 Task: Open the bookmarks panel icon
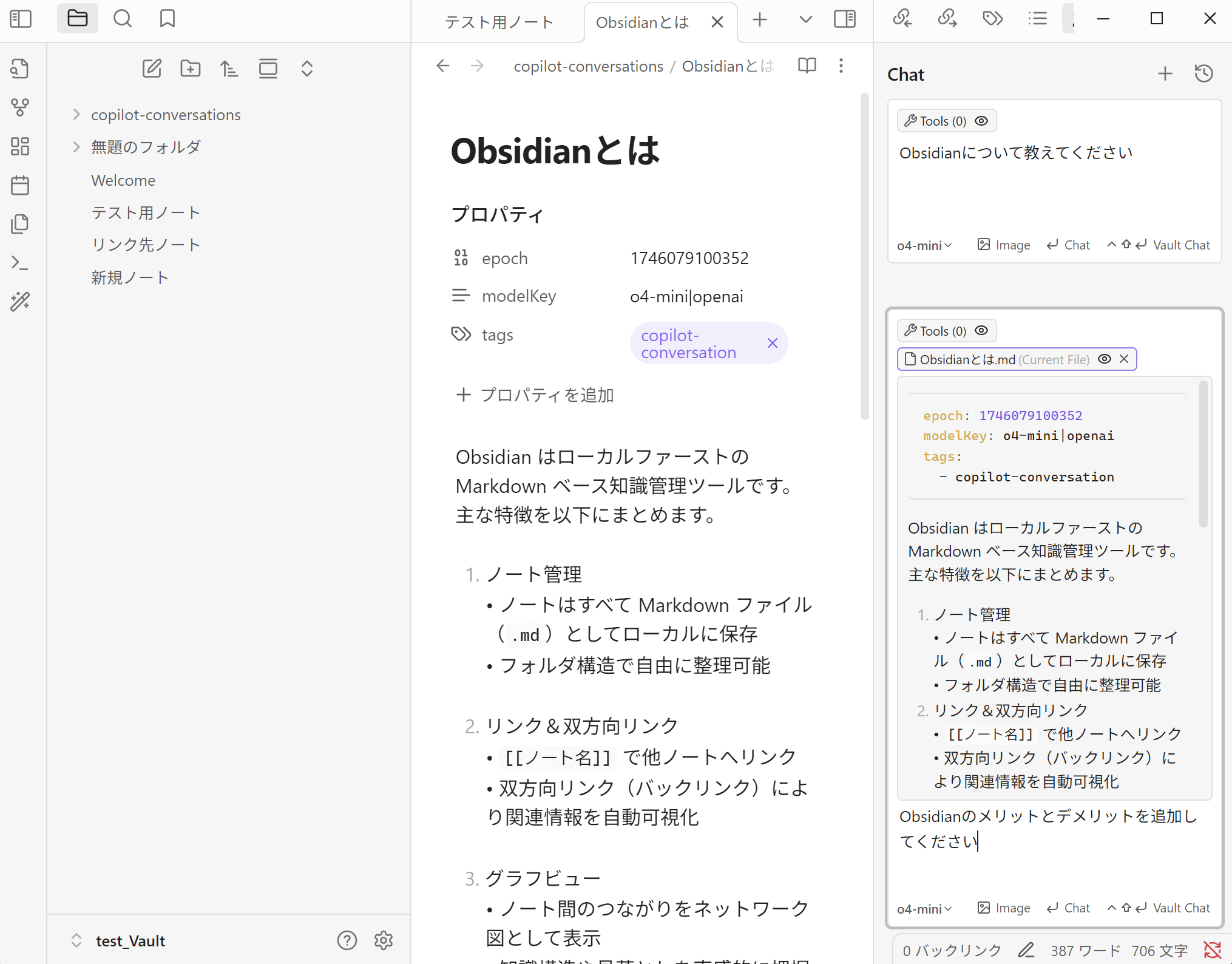click(x=168, y=19)
